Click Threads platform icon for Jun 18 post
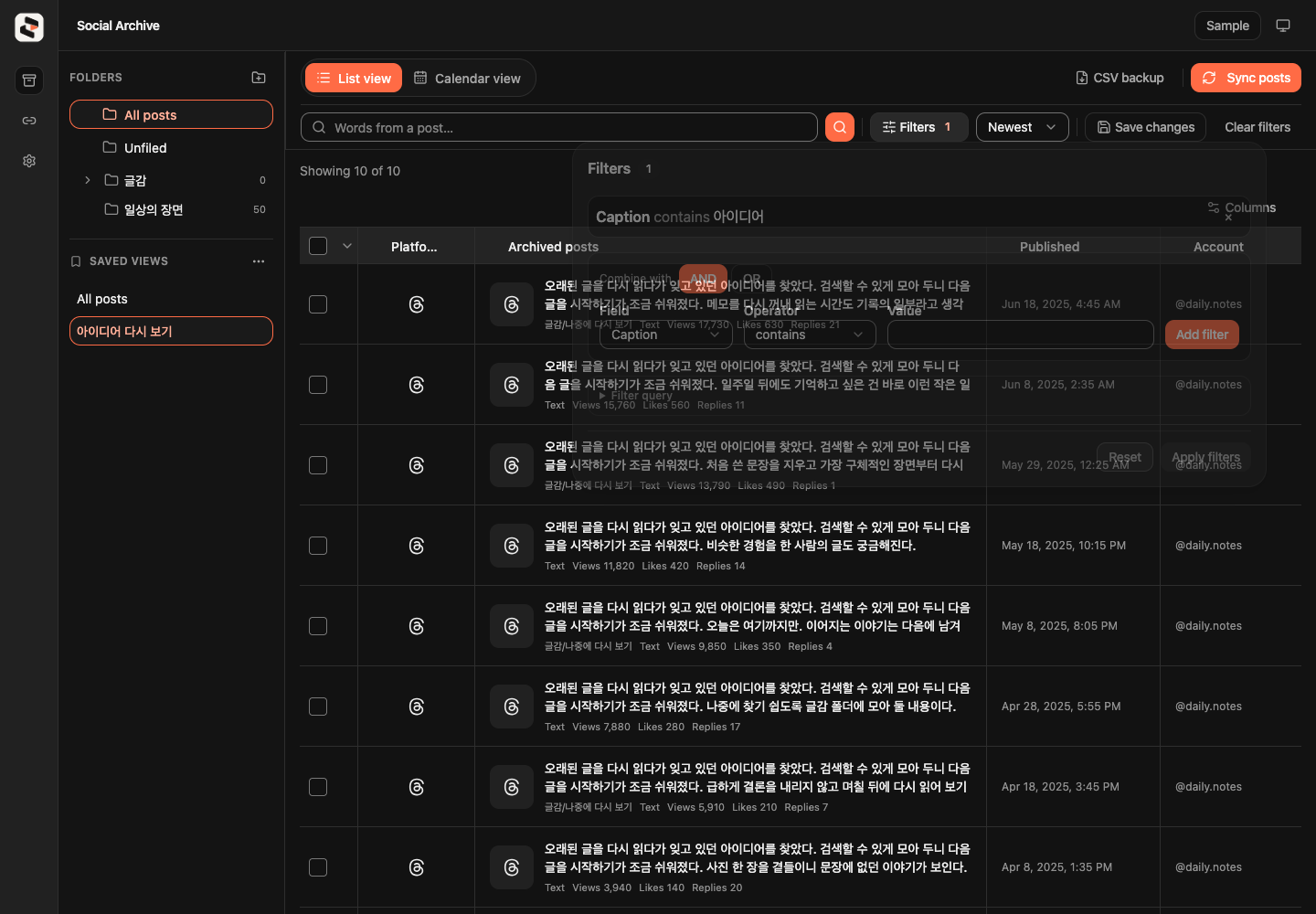The width and height of the screenshot is (1316, 914). click(x=417, y=304)
